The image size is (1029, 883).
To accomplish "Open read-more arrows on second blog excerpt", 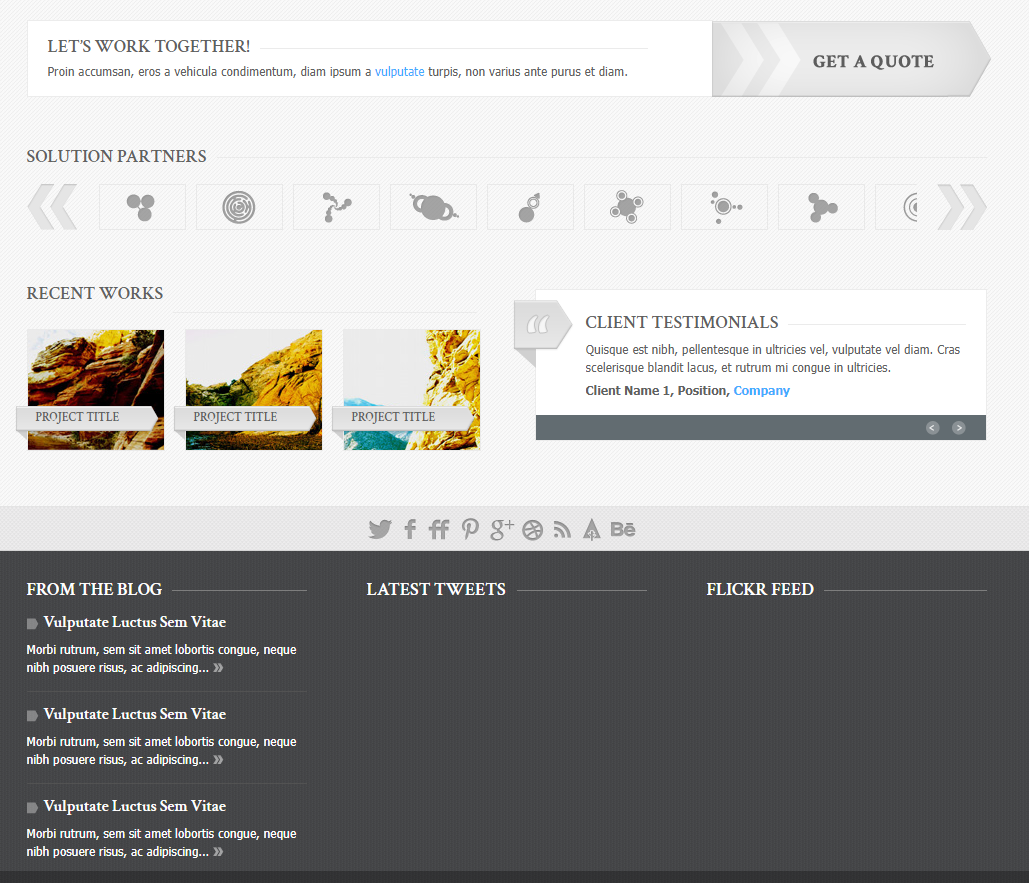I will click(219, 760).
